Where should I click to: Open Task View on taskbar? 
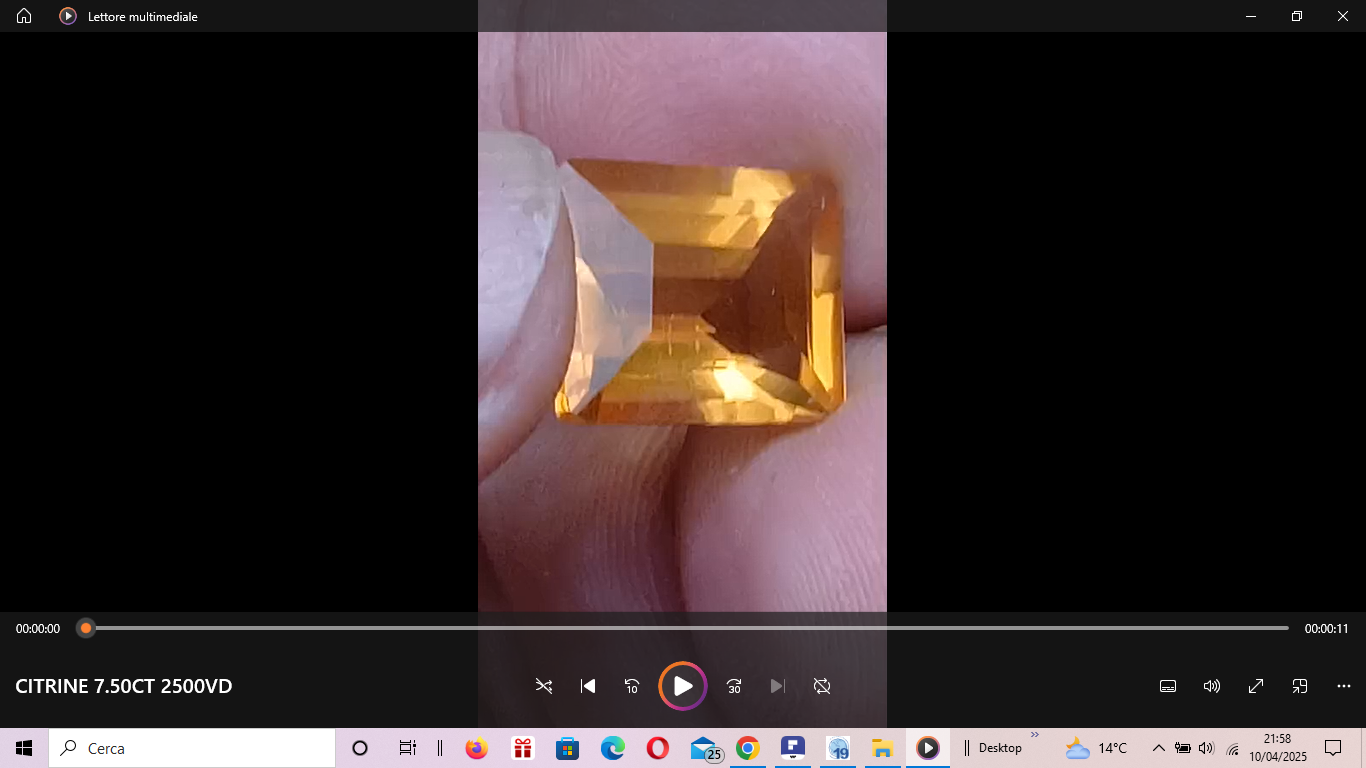tap(407, 748)
